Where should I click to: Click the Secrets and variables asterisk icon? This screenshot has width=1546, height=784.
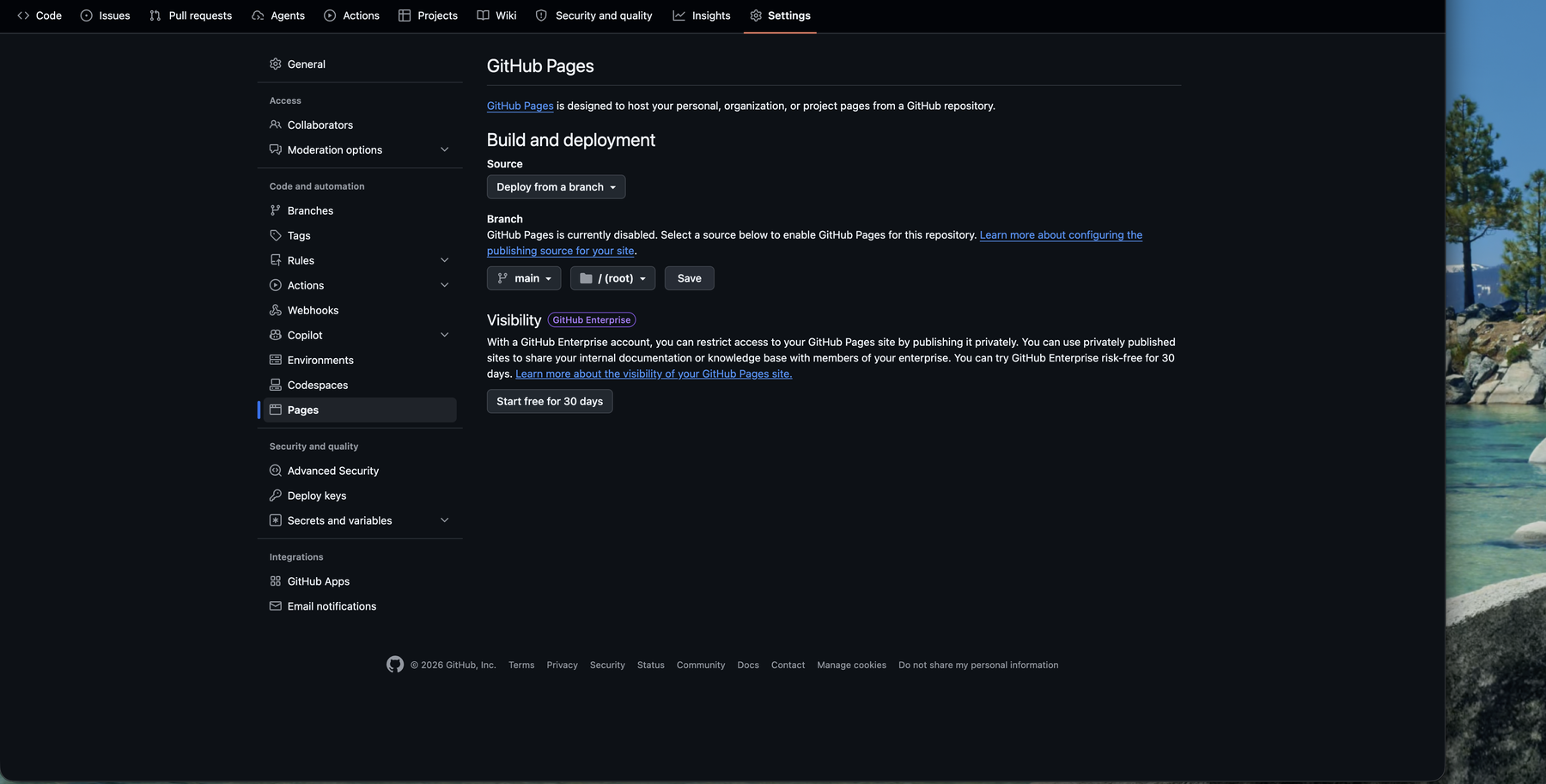pos(276,521)
